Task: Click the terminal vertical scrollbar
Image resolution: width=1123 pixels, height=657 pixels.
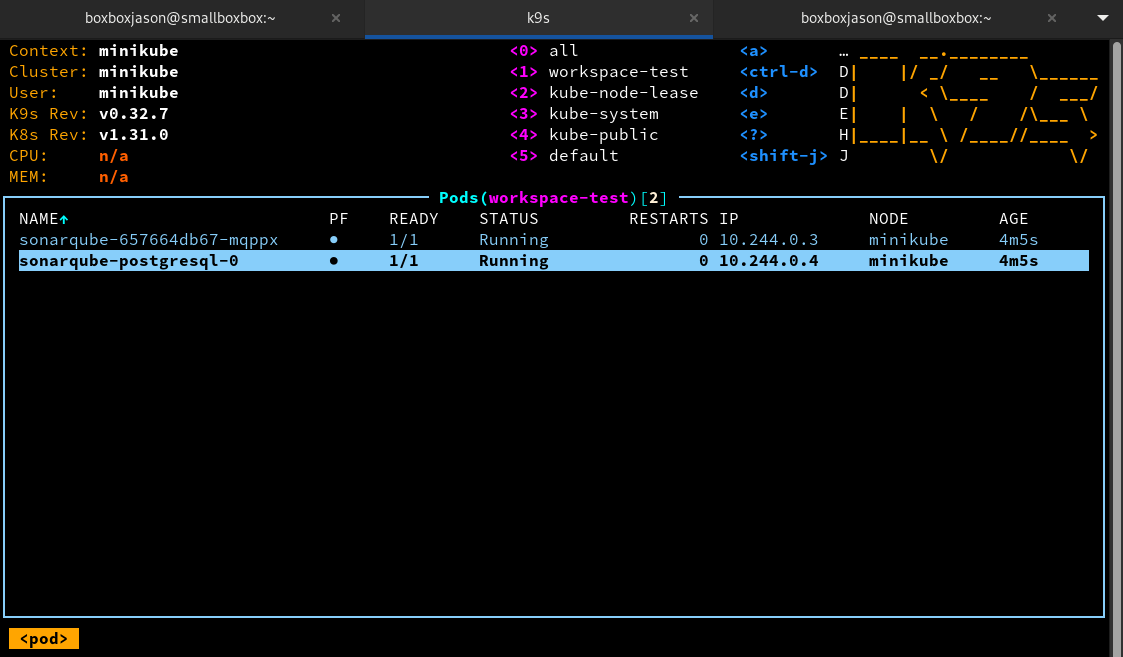Action: [1117, 347]
